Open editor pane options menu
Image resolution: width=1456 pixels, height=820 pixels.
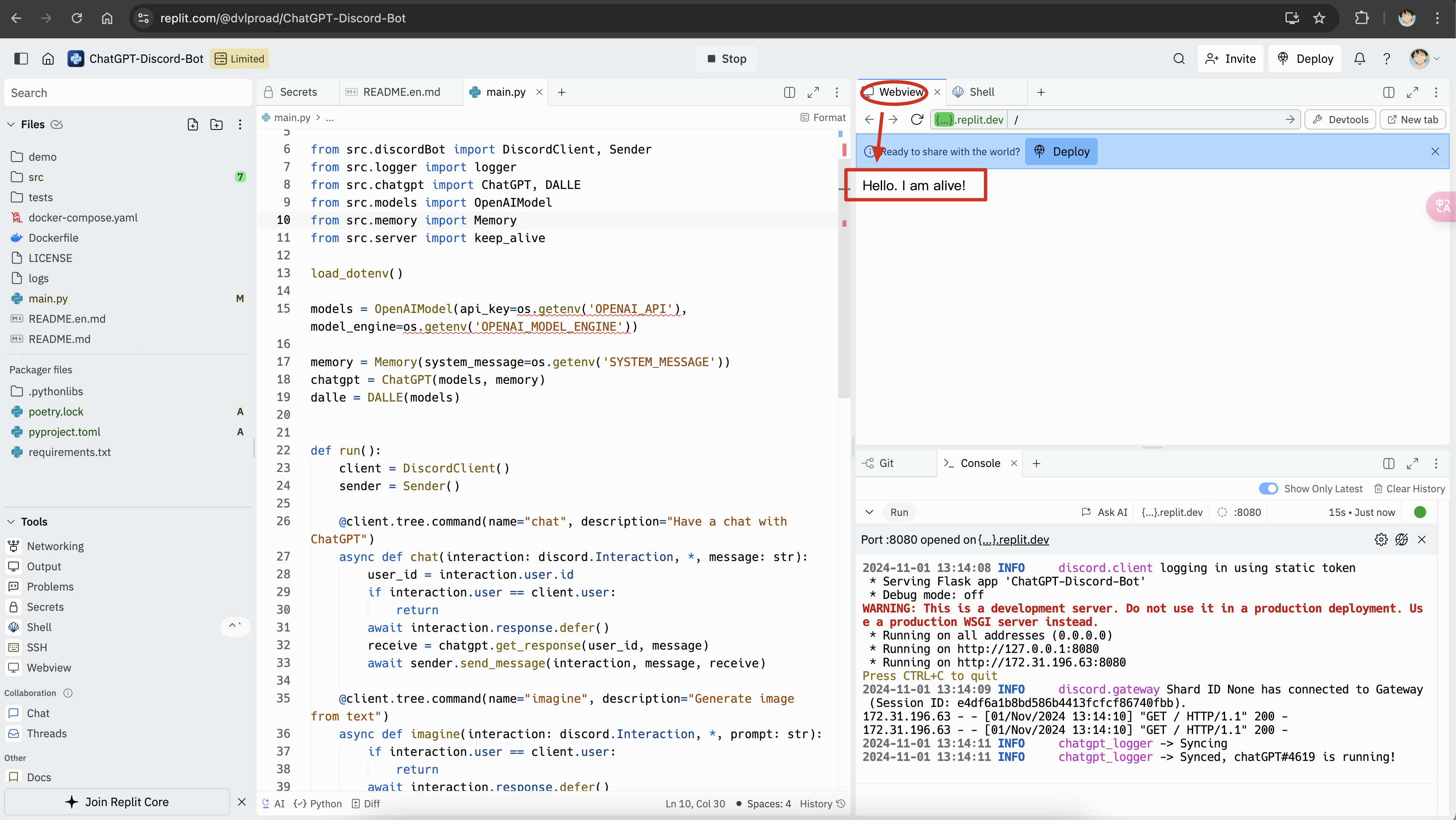point(837,92)
